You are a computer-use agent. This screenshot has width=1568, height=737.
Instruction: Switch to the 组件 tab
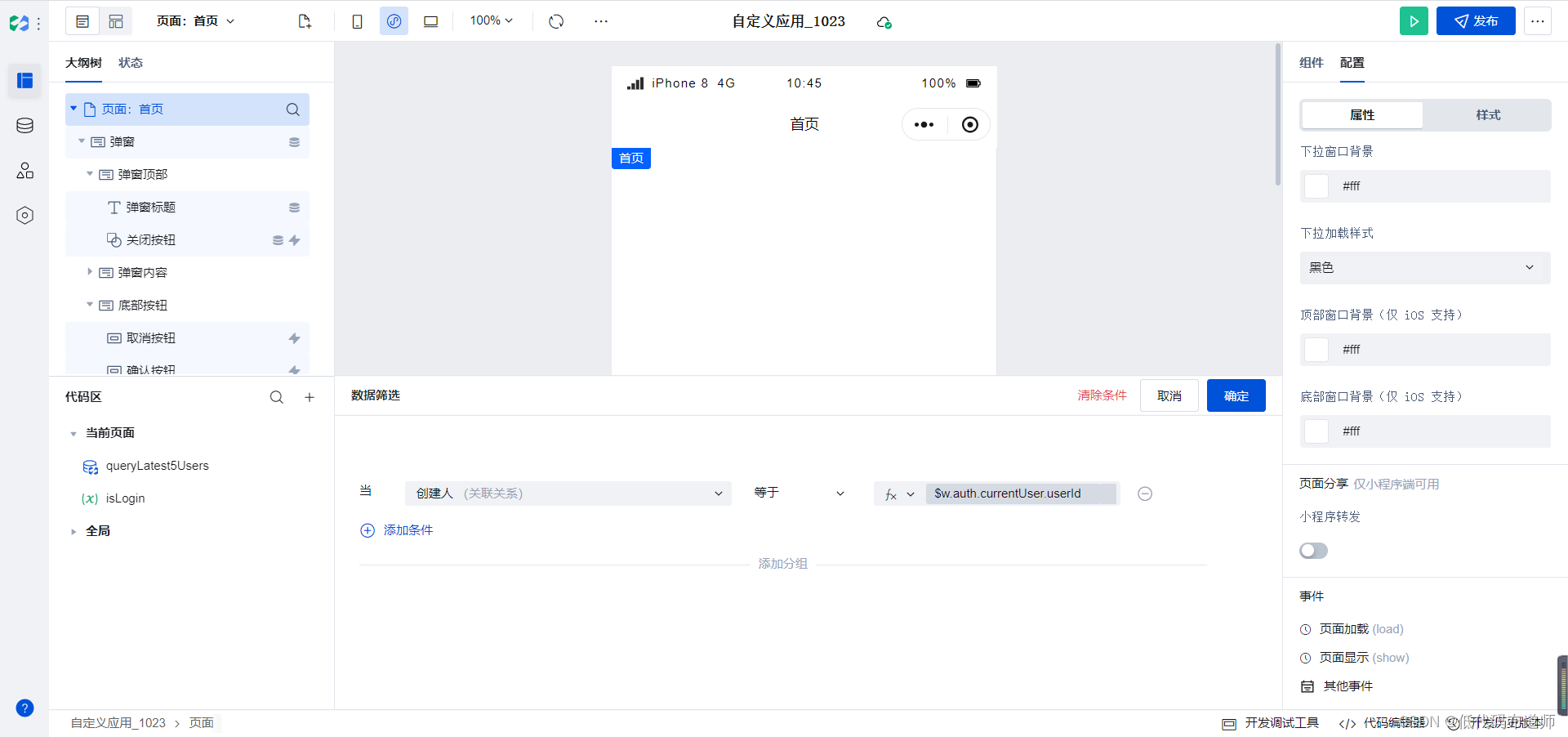pyautogui.click(x=1312, y=63)
